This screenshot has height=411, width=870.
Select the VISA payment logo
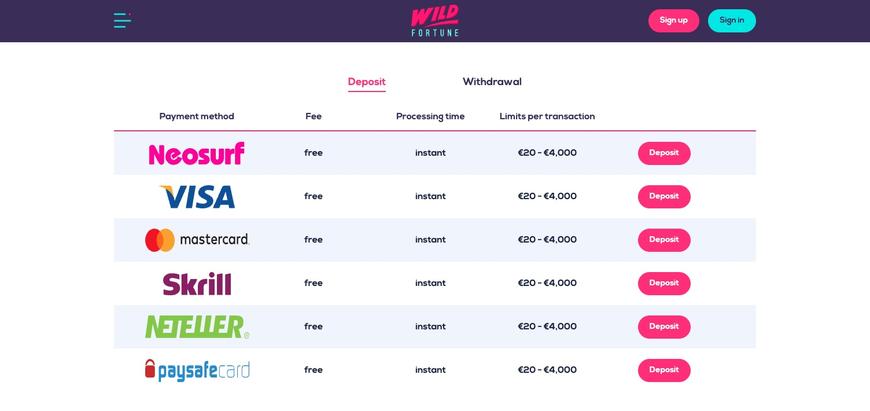[x=198, y=197]
